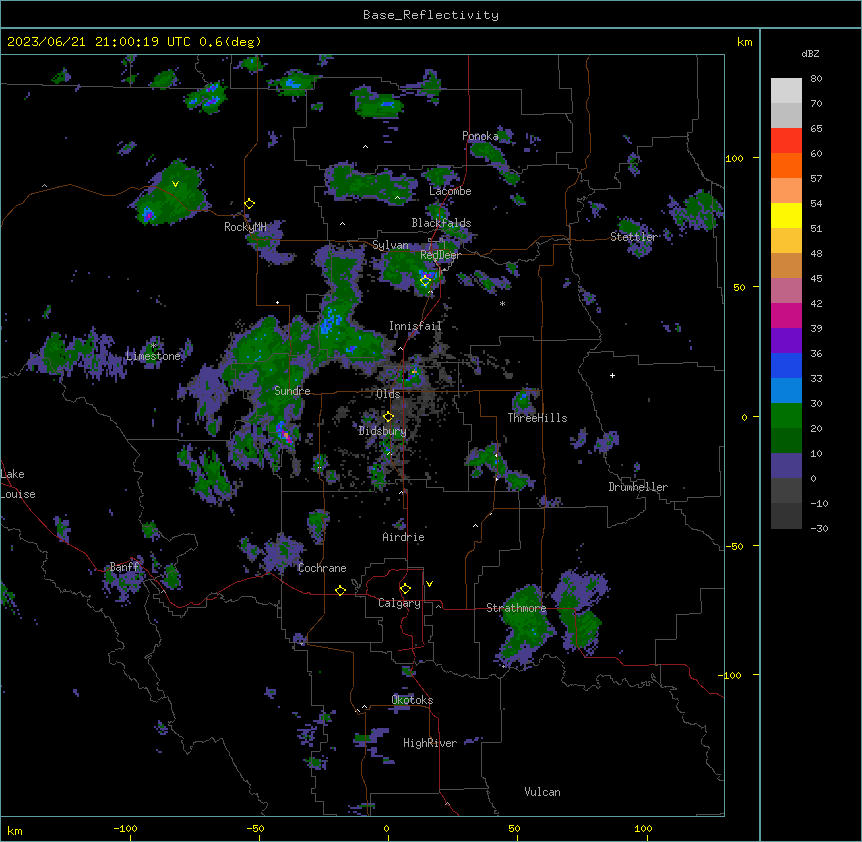Click the yellow V marker in the northwest storm cell

[175, 184]
